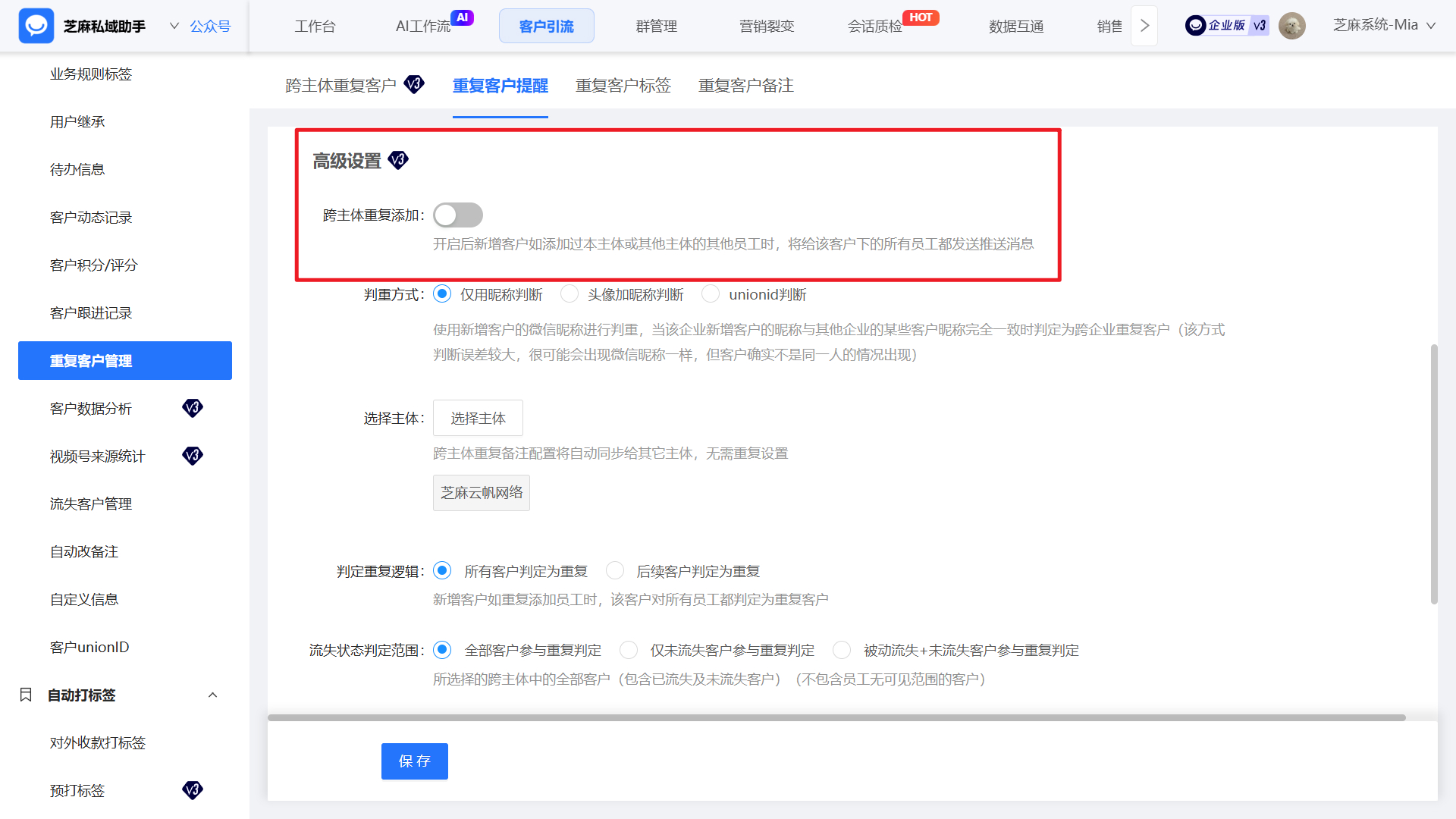Click the 选择主体 button
The width and height of the screenshot is (1456, 819).
pyautogui.click(x=478, y=418)
